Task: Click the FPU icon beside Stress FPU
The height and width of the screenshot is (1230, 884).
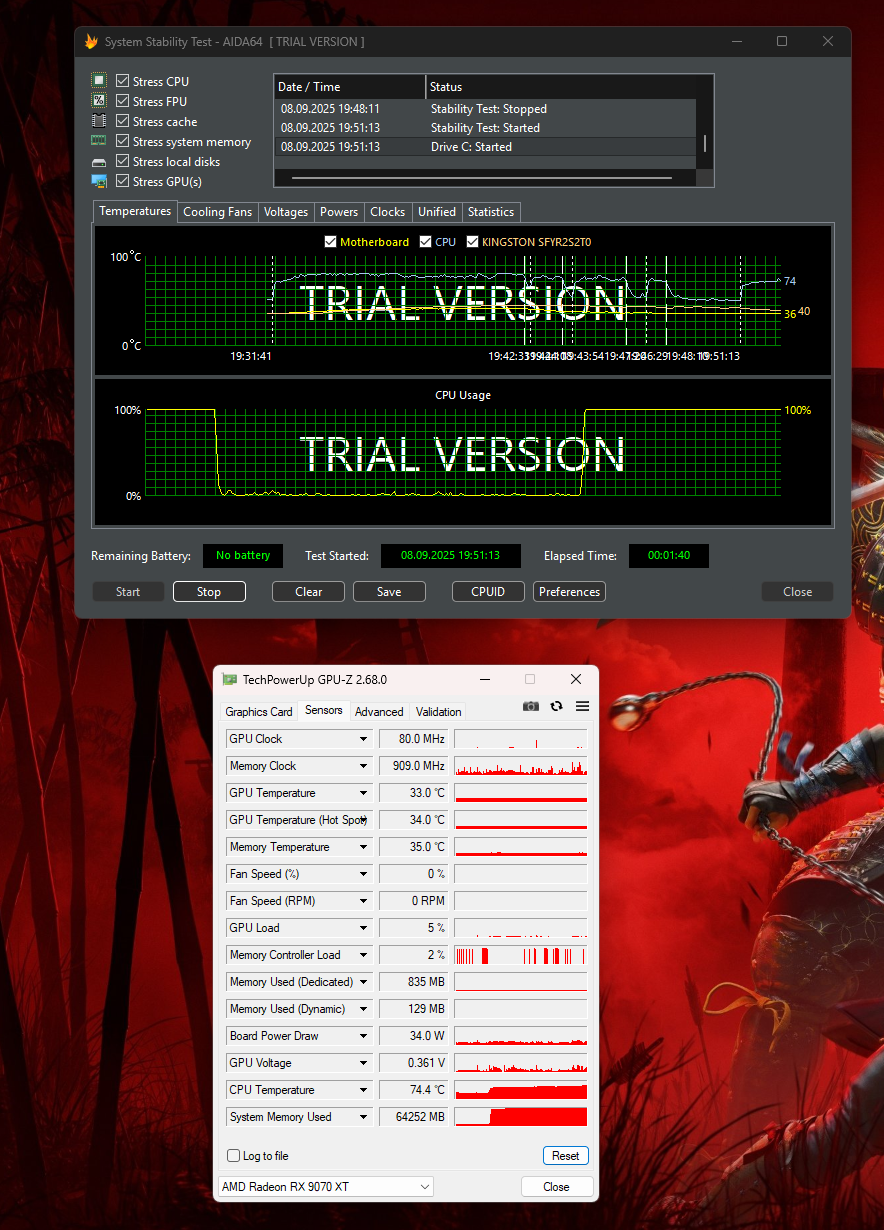Action: coord(99,101)
